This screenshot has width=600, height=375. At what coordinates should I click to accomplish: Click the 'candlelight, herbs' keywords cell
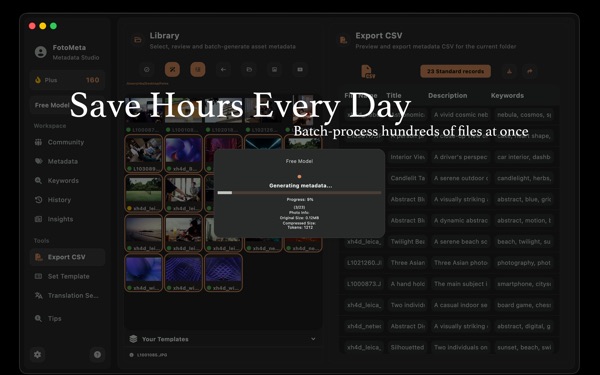tap(524, 178)
